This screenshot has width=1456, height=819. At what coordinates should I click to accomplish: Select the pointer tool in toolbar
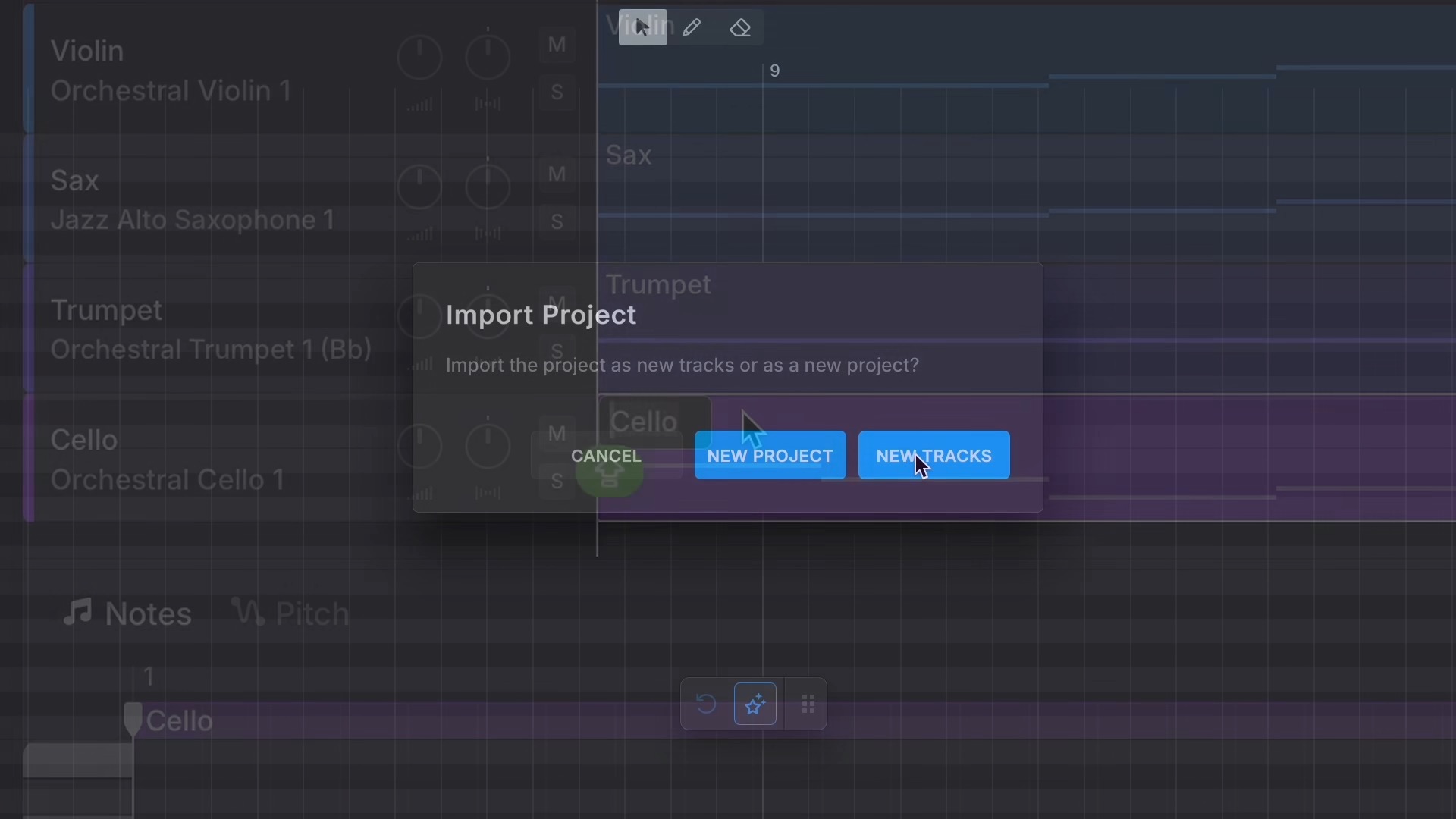point(642,28)
